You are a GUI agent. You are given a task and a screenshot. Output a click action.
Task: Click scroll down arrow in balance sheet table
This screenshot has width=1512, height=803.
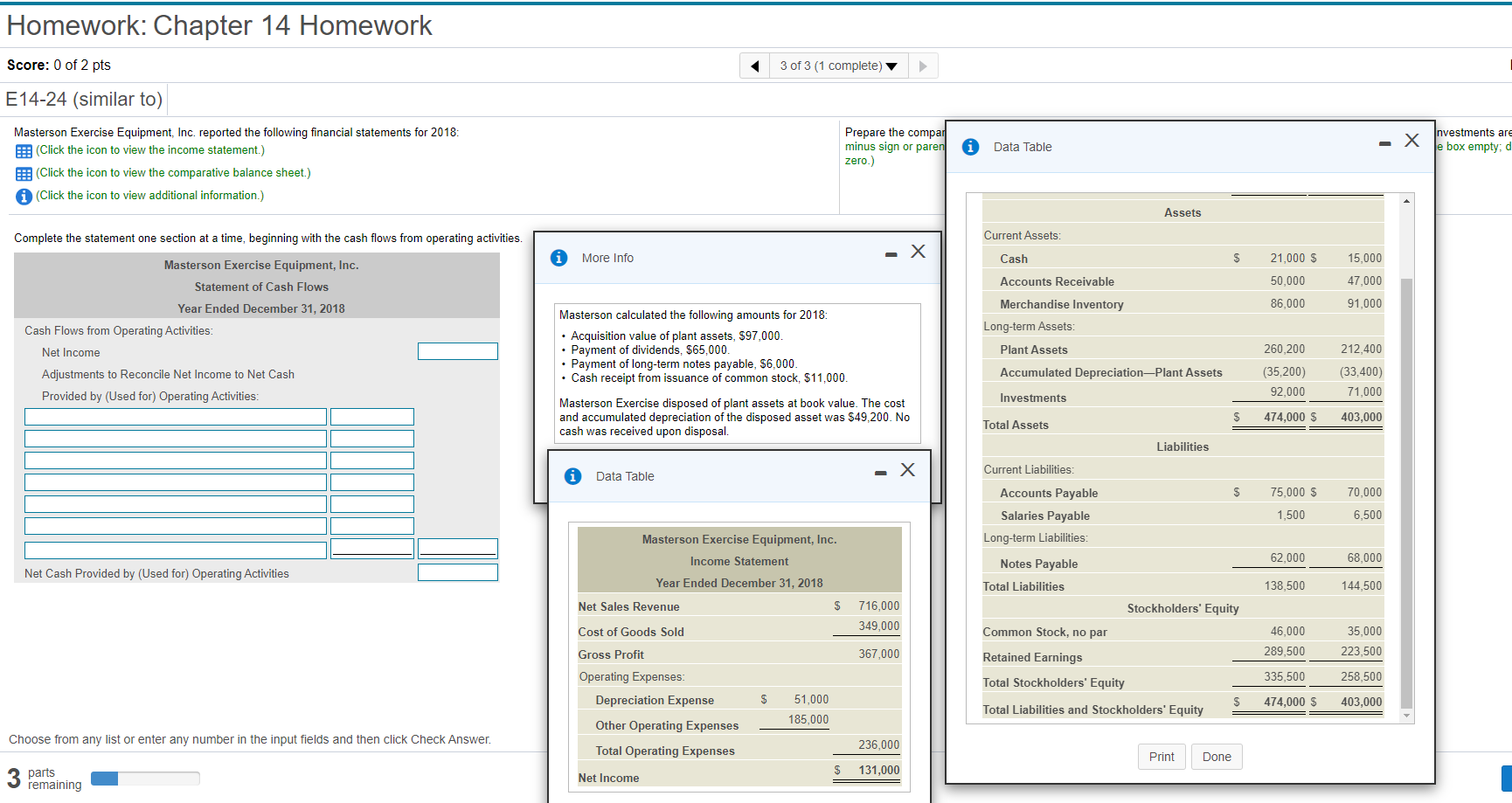coord(1406,716)
